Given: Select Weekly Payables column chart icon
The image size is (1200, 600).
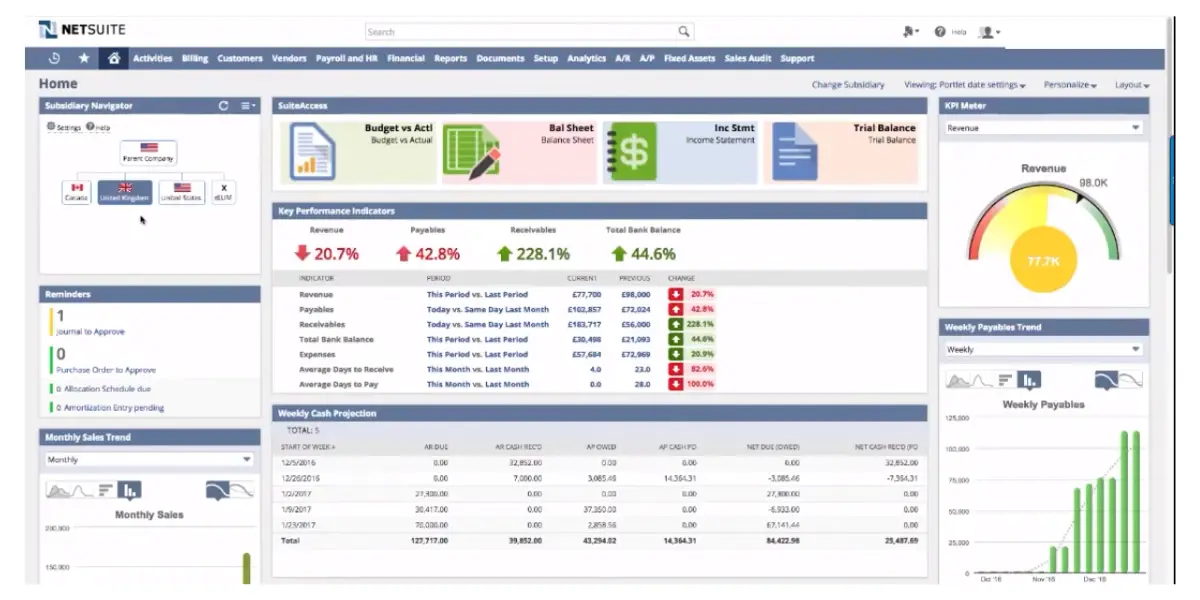Looking at the screenshot, I should (x=1030, y=380).
